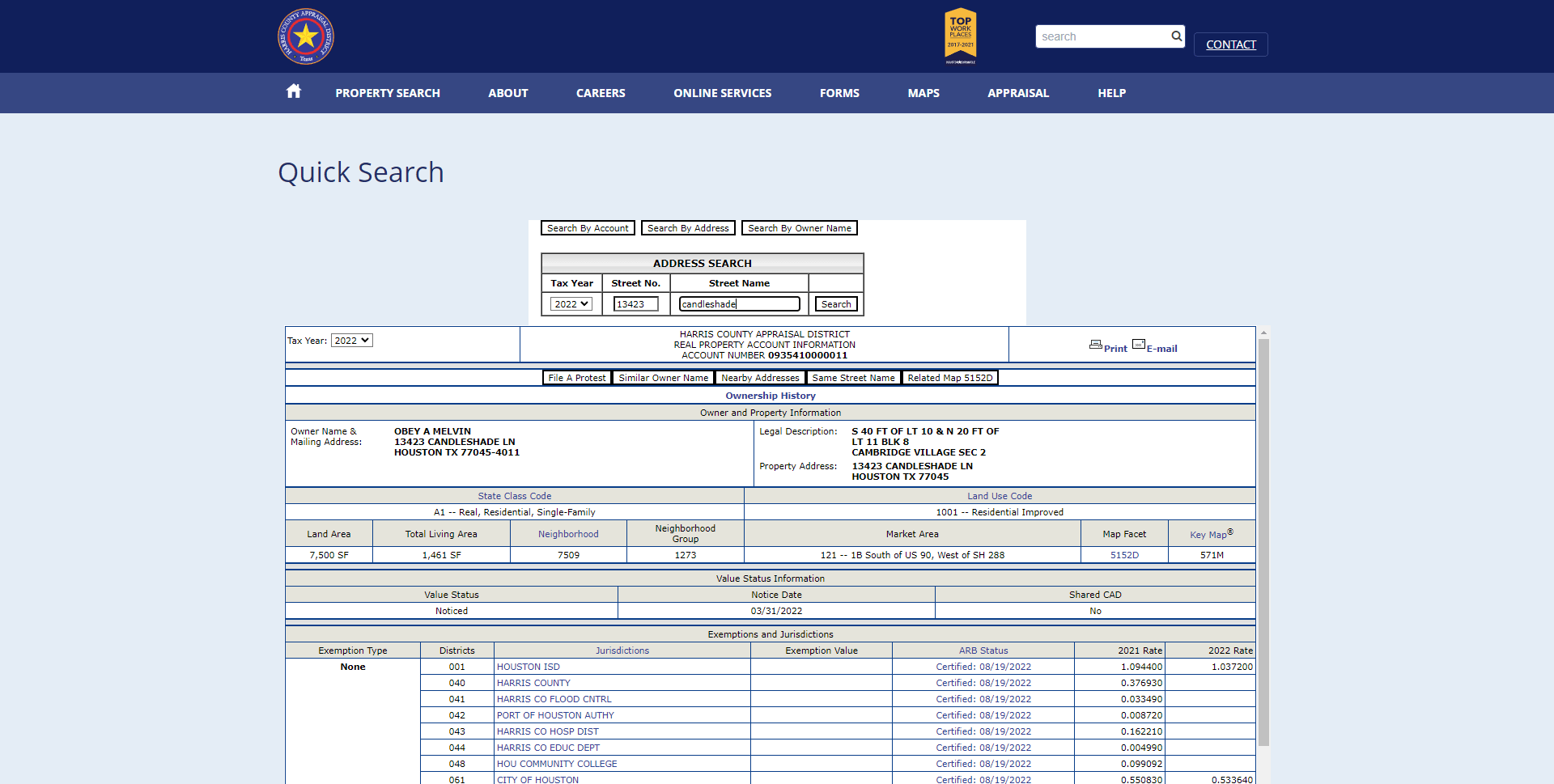Viewport: 1554px width, 784px height.
Task: Click Search By Owner Name button
Action: (800, 228)
